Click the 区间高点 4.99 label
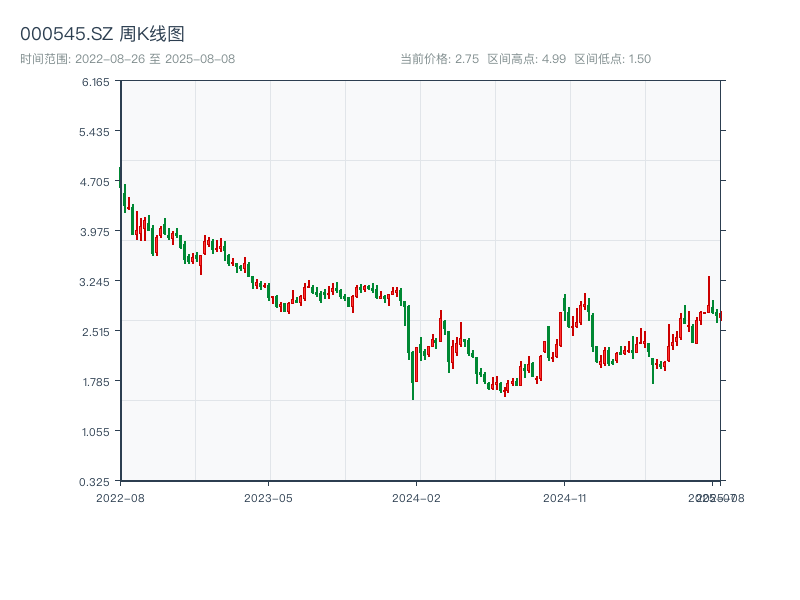The height and width of the screenshot is (600, 800). point(527,59)
